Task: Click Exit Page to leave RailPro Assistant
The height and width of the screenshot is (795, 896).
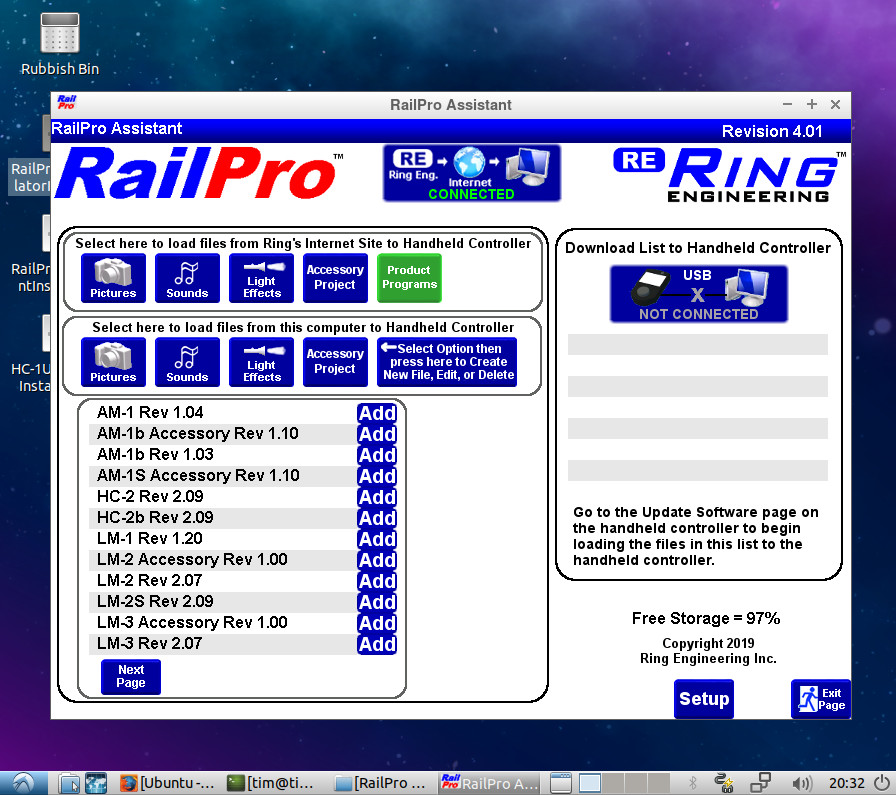Action: pos(820,699)
